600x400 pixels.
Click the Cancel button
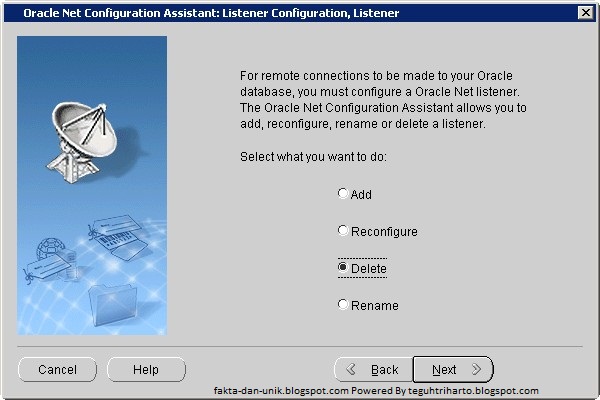pos(57,369)
